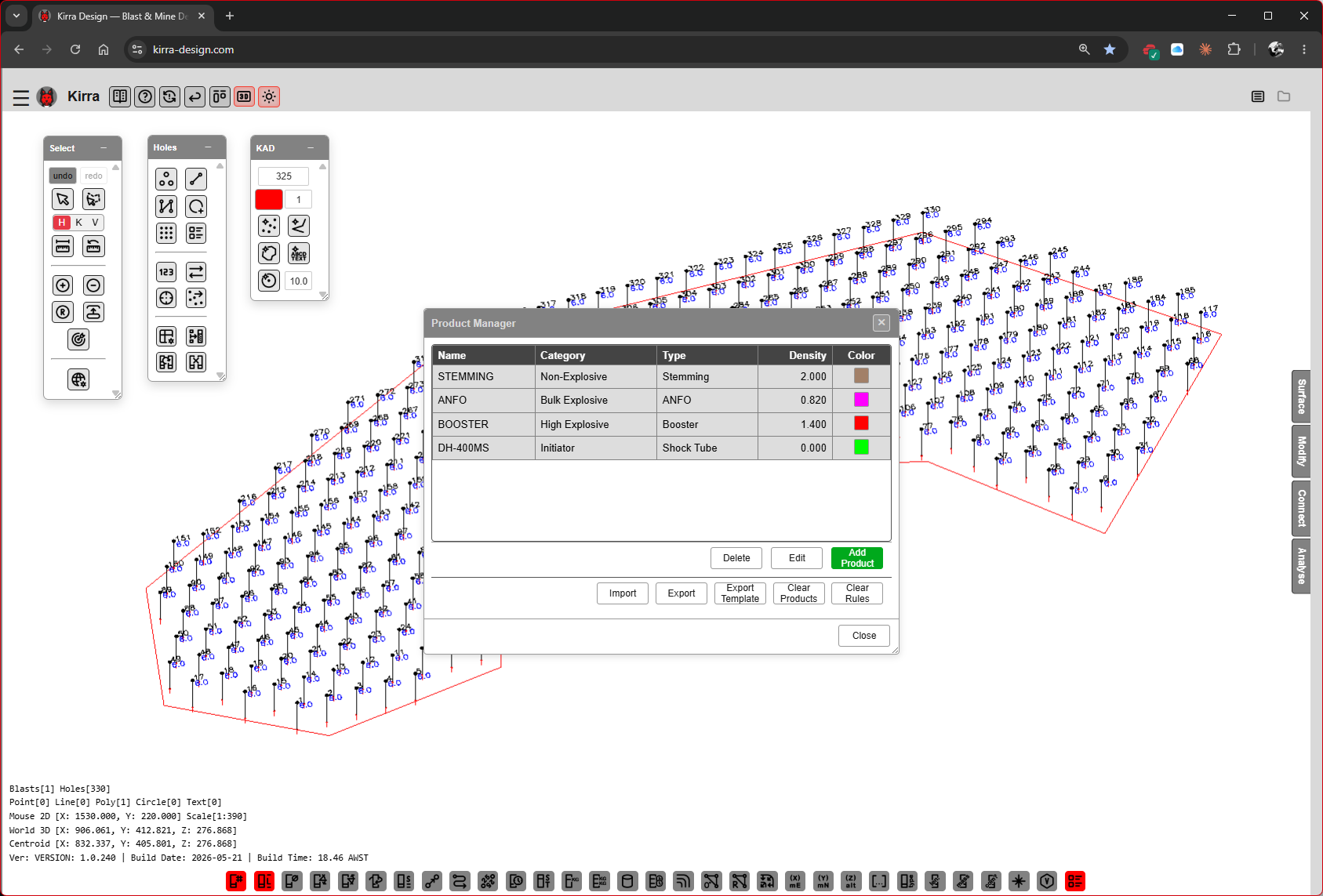Click the undo button
The width and height of the screenshot is (1323, 896).
(x=63, y=176)
